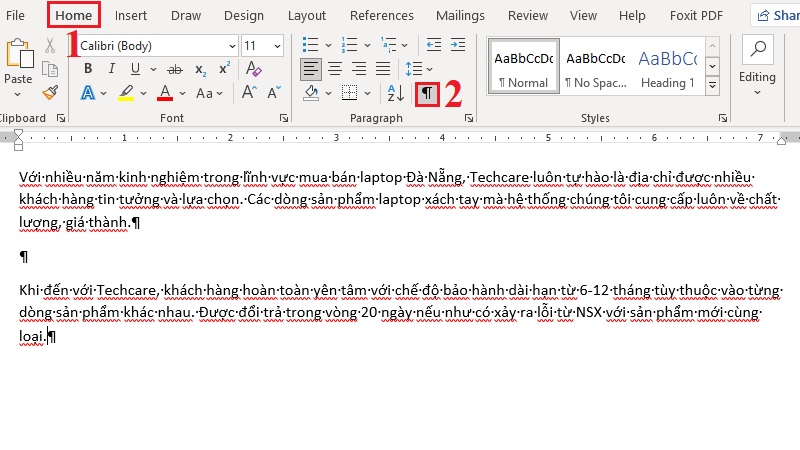
Task: Click the Numbering list icon
Action: 349,45
